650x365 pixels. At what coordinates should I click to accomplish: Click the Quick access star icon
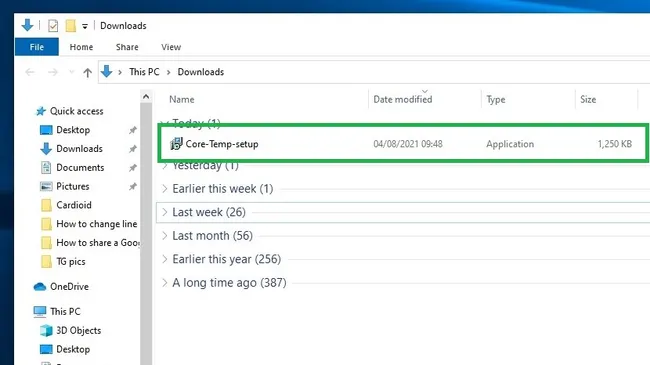click(x=41, y=111)
